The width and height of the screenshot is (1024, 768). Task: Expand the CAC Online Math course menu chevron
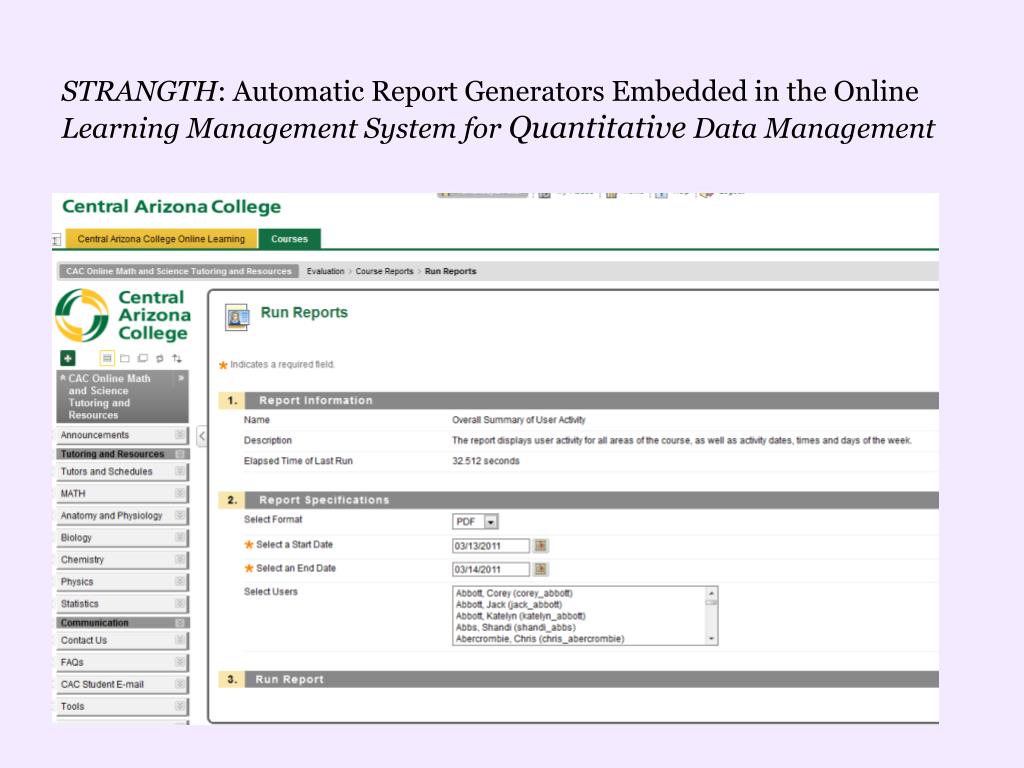181,378
